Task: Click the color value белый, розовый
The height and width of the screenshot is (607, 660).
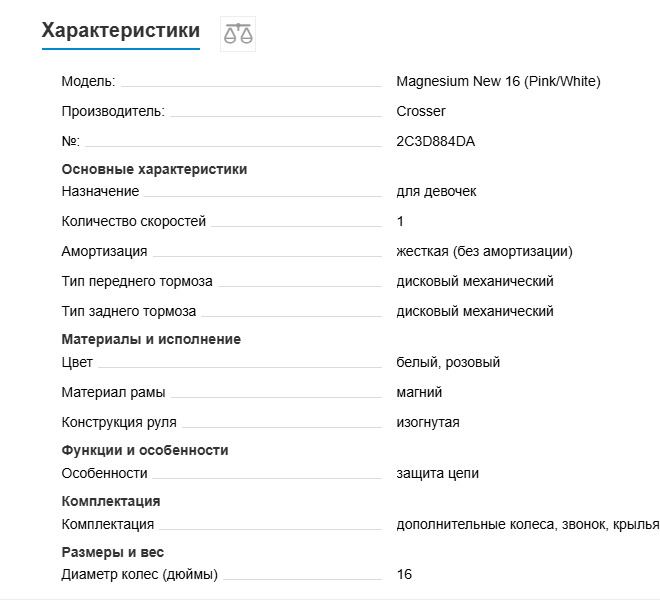Action: [448, 362]
